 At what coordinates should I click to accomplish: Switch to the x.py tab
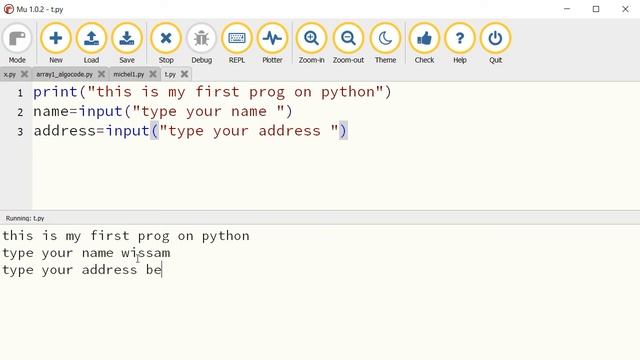9,74
